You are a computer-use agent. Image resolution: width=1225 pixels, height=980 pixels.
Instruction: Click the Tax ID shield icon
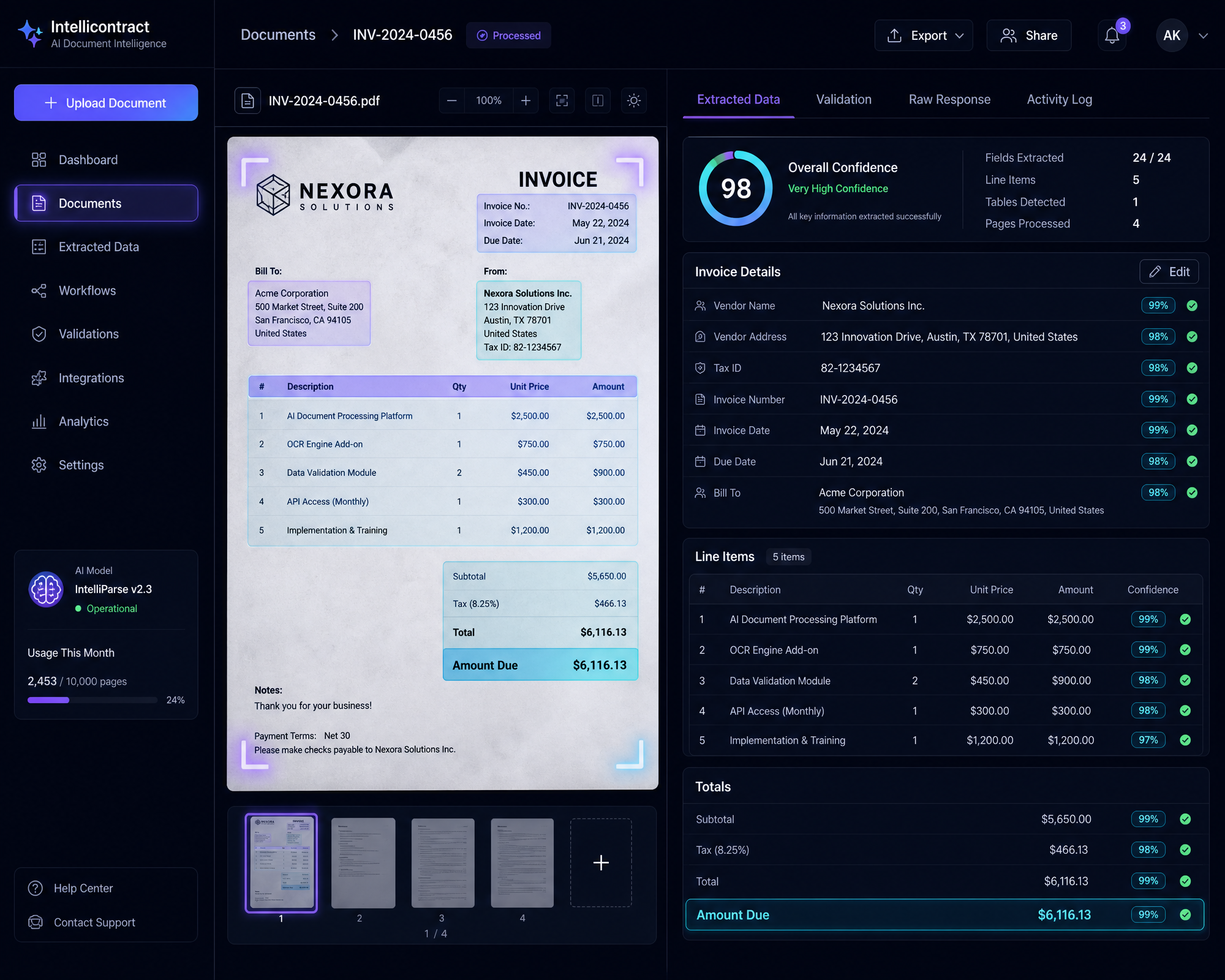[700, 368]
